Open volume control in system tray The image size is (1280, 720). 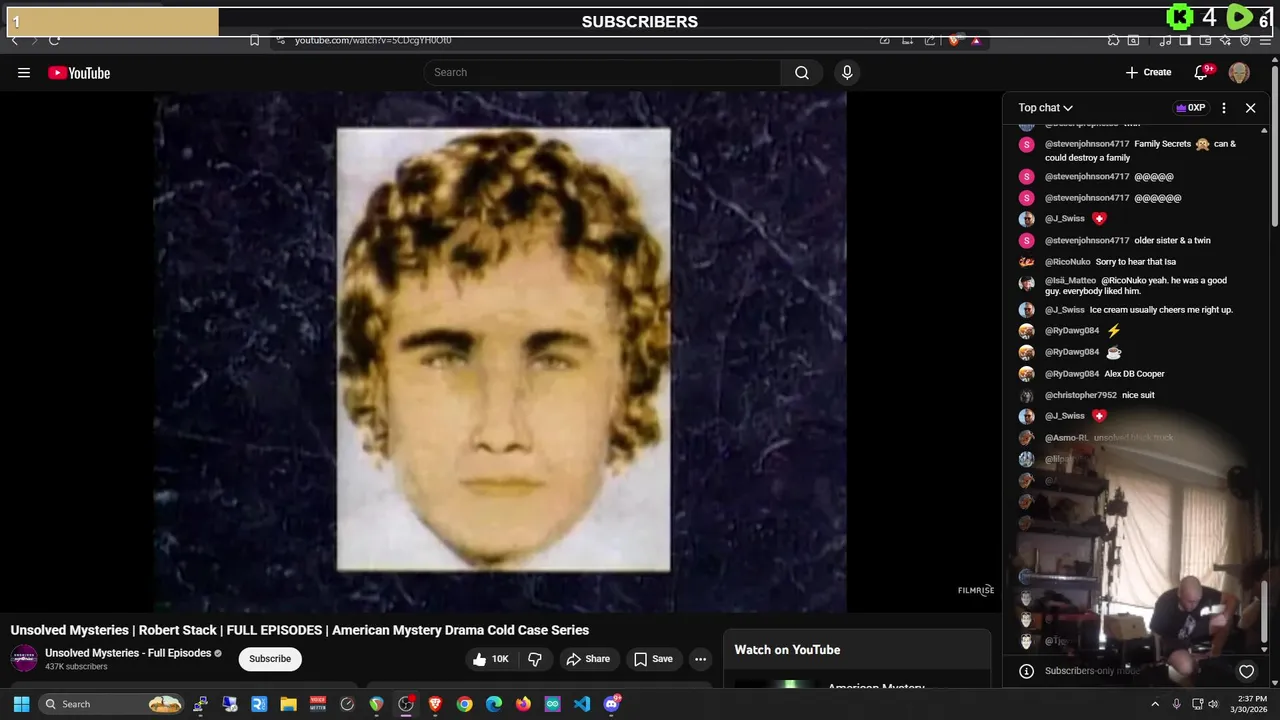tap(1213, 704)
